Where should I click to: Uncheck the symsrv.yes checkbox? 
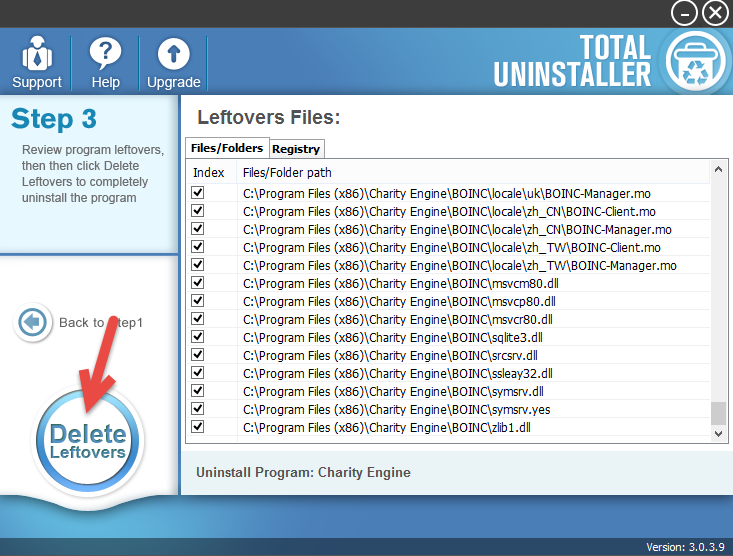point(198,409)
